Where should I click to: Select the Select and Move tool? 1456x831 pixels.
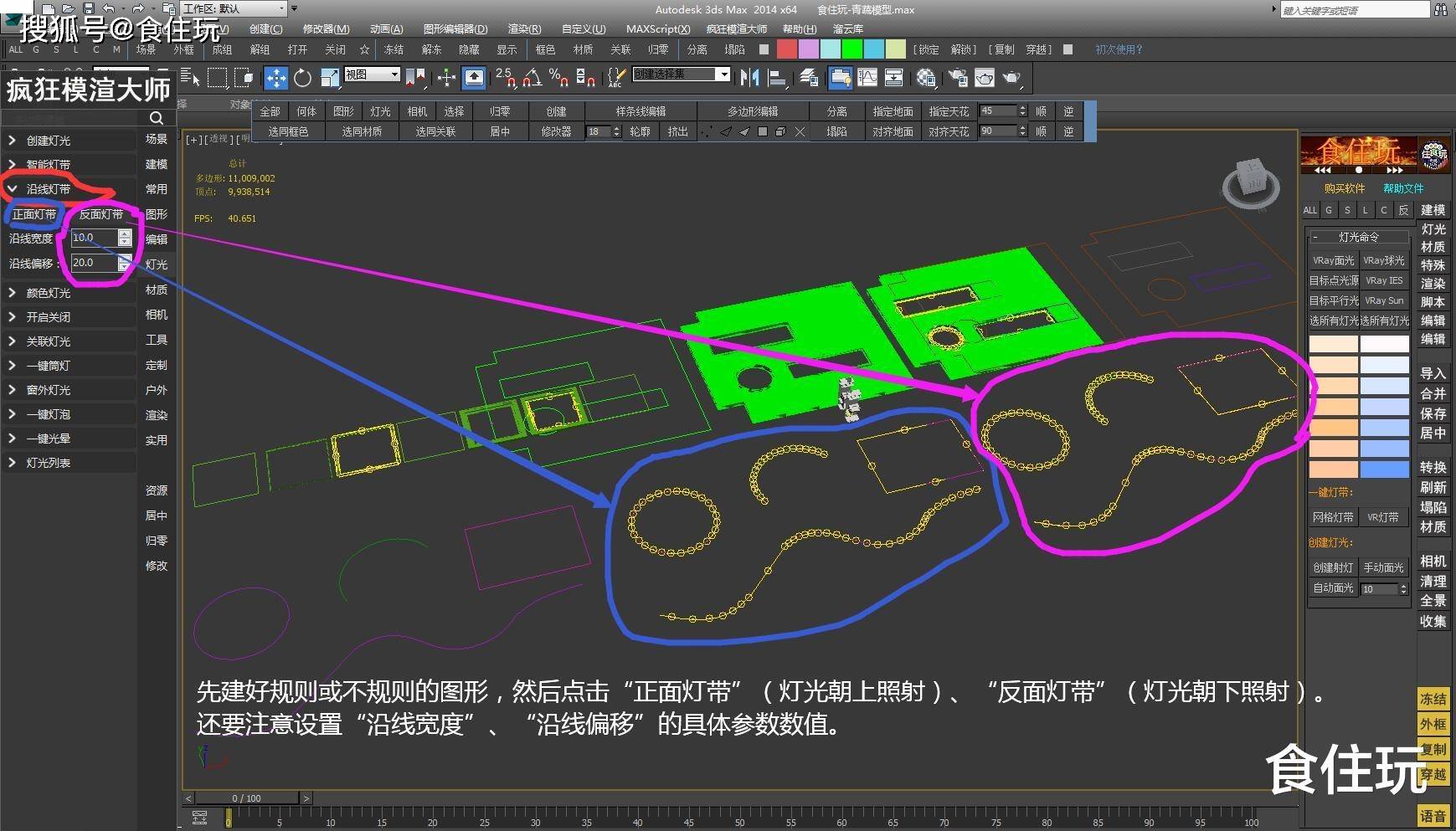tap(275, 78)
